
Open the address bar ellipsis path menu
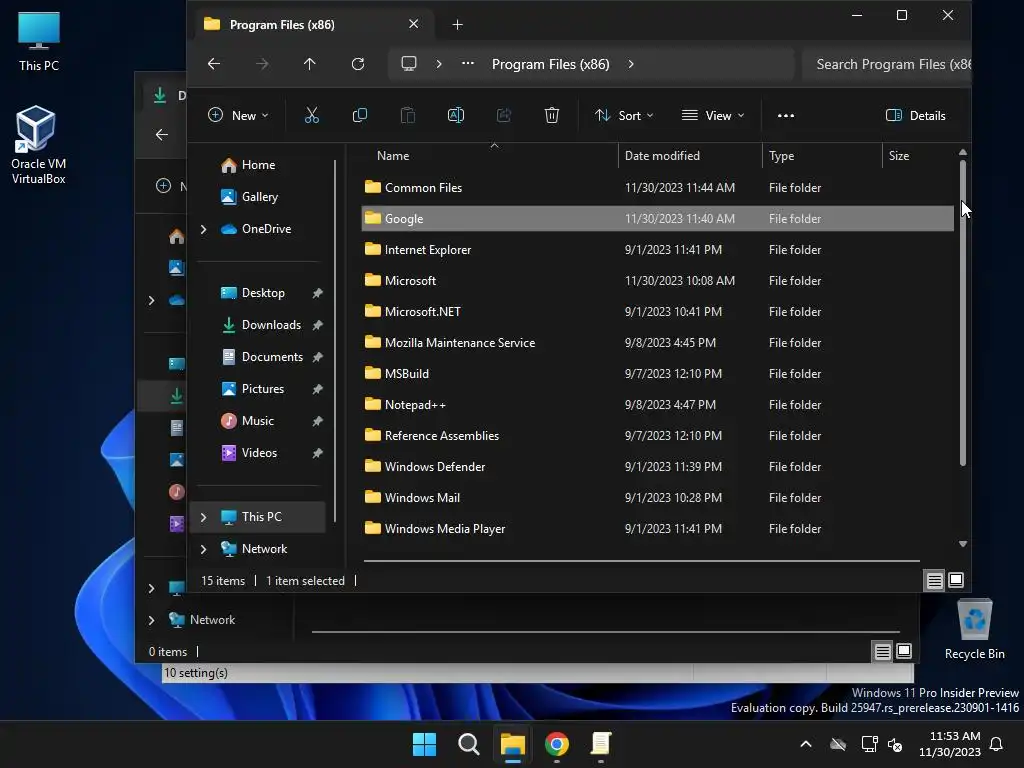coord(468,63)
